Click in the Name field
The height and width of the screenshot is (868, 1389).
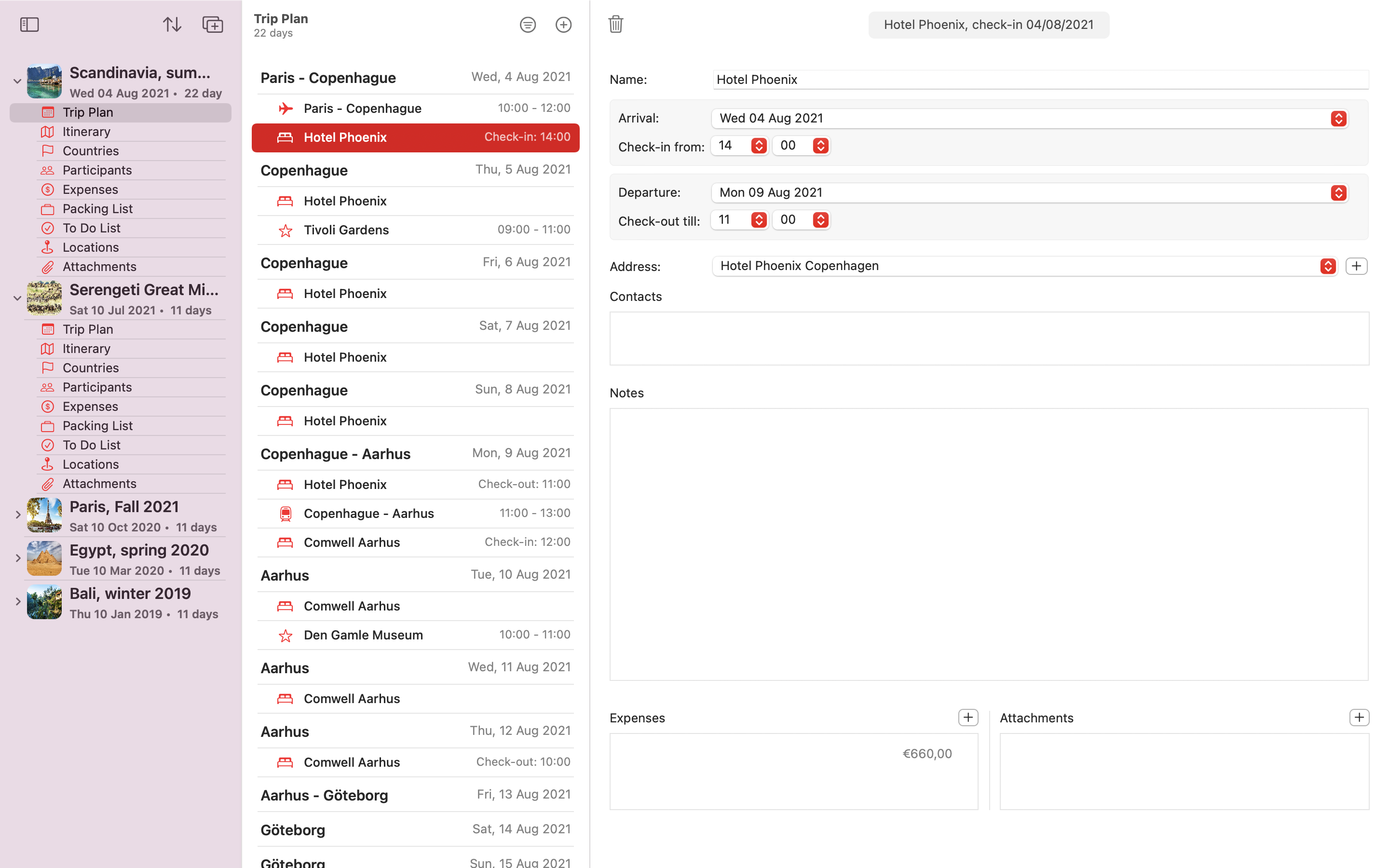pos(1041,80)
